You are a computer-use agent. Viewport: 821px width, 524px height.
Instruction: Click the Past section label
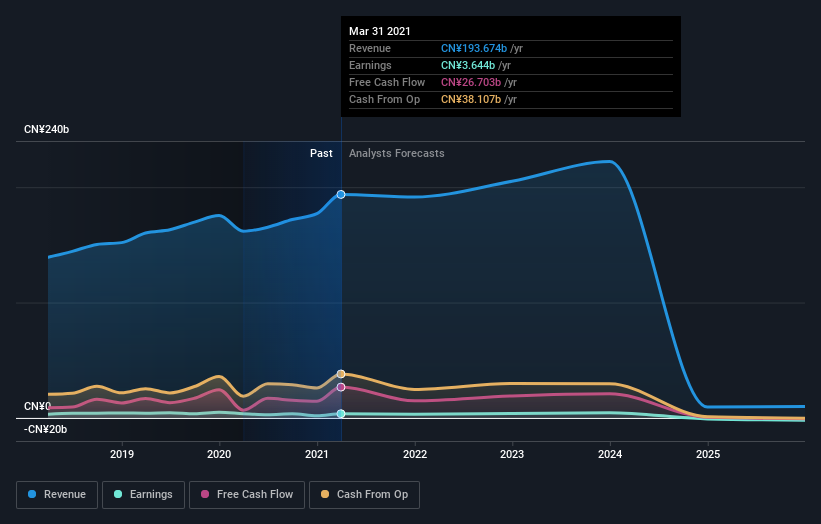click(321, 153)
